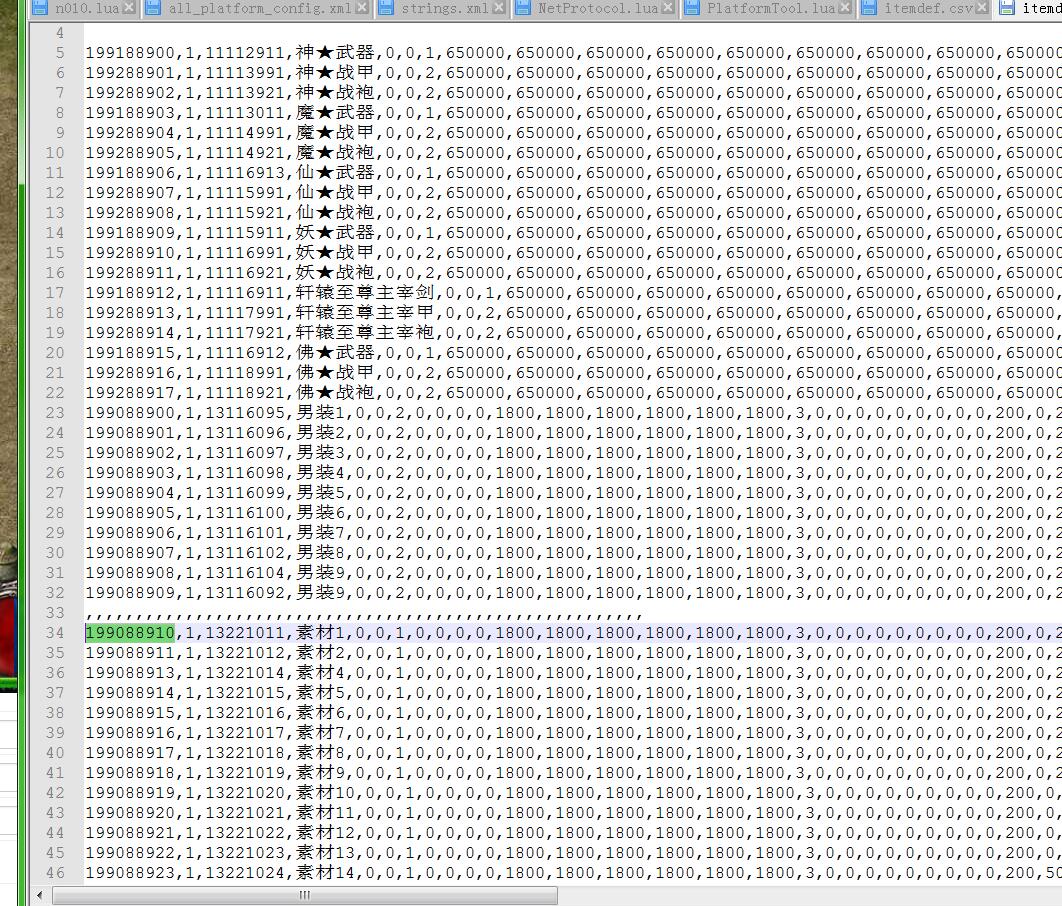Close the n010.lua tab
The image size is (1062, 906).
(x=128, y=9)
